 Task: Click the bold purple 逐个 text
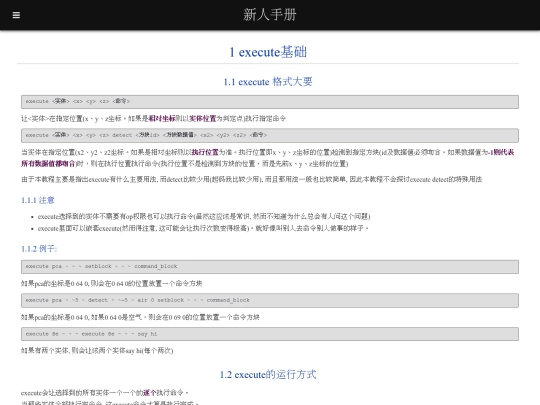pos(149,393)
